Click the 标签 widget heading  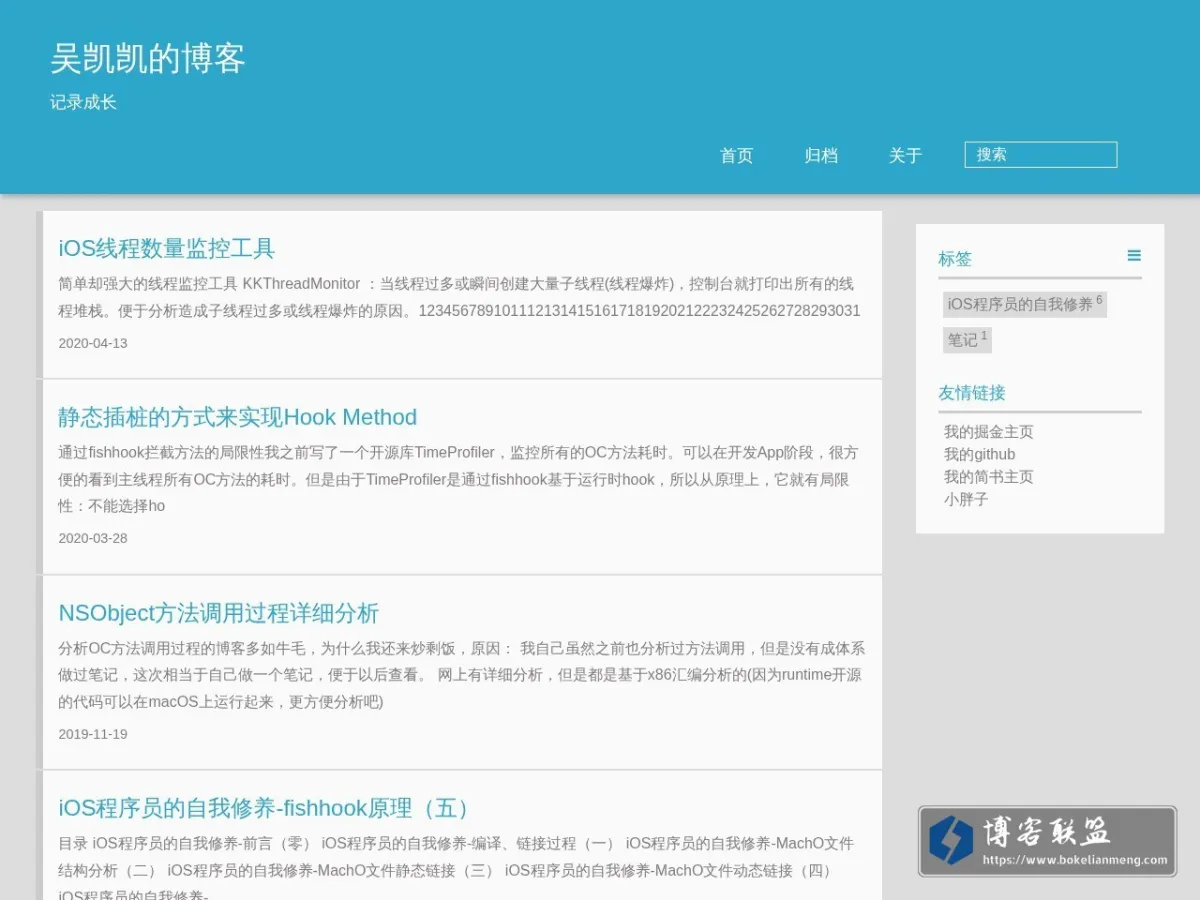(x=955, y=259)
